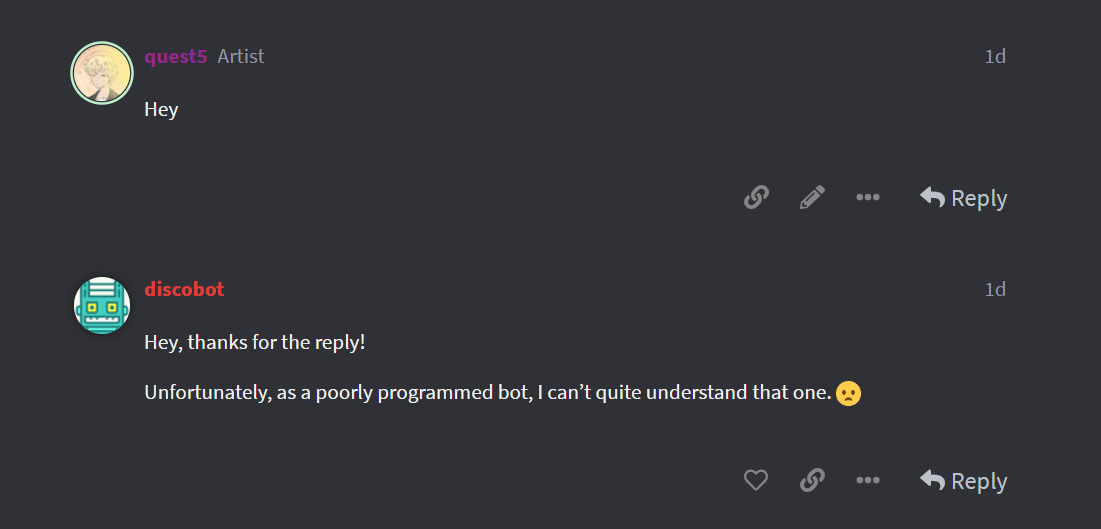Copy link icon on discobot's post
Image resolution: width=1101 pixels, height=529 pixels.
click(812, 481)
